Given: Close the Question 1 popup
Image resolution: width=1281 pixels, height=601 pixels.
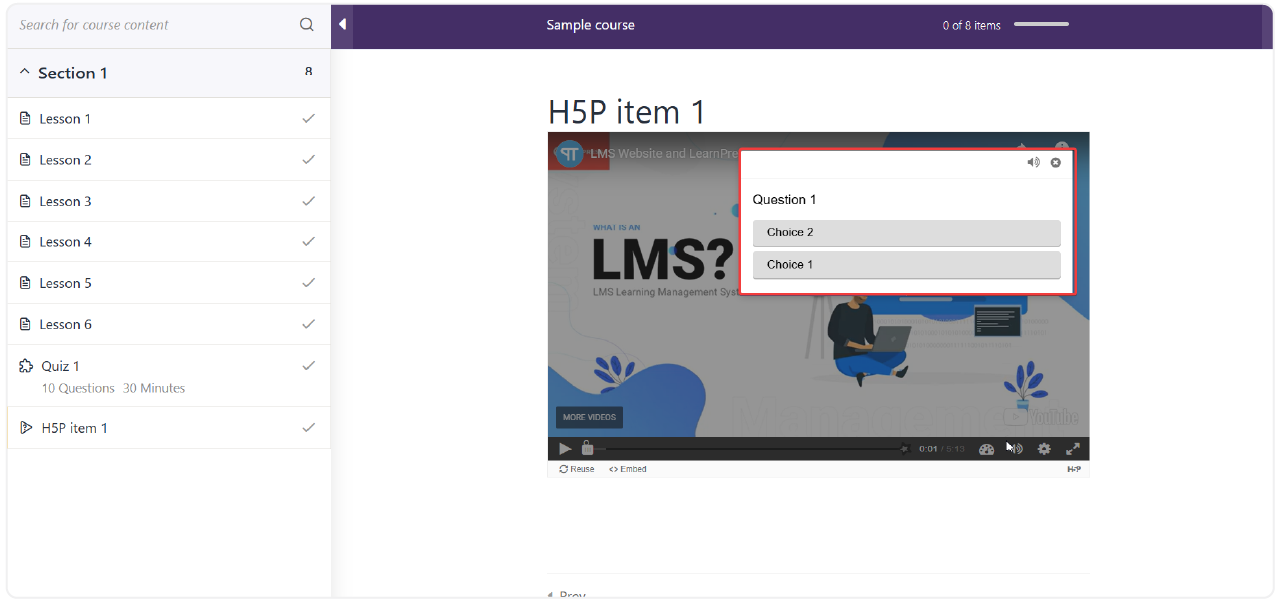Looking at the screenshot, I should (x=1055, y=161).
